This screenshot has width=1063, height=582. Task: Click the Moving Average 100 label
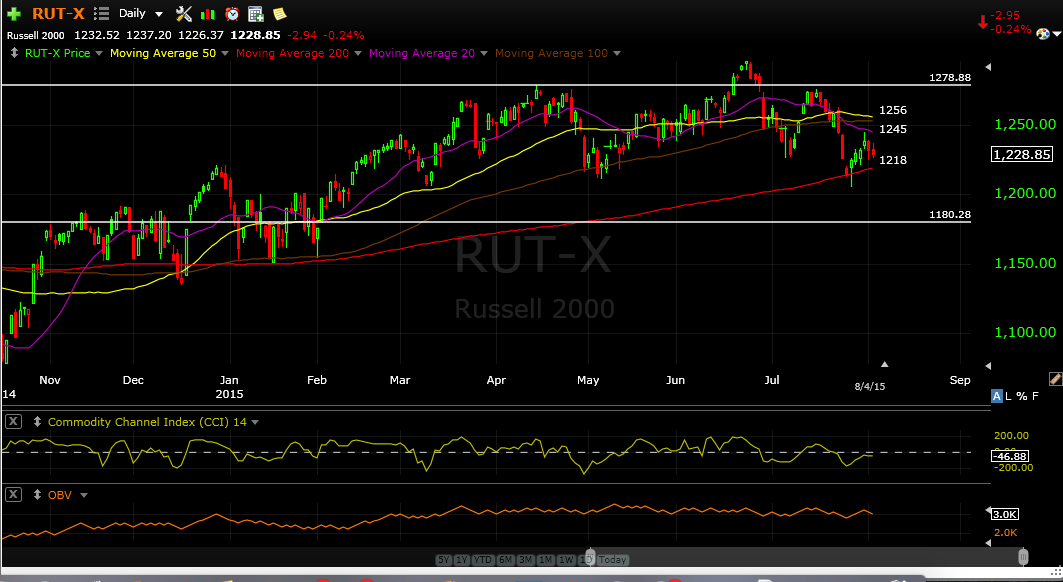click(551, 53)
